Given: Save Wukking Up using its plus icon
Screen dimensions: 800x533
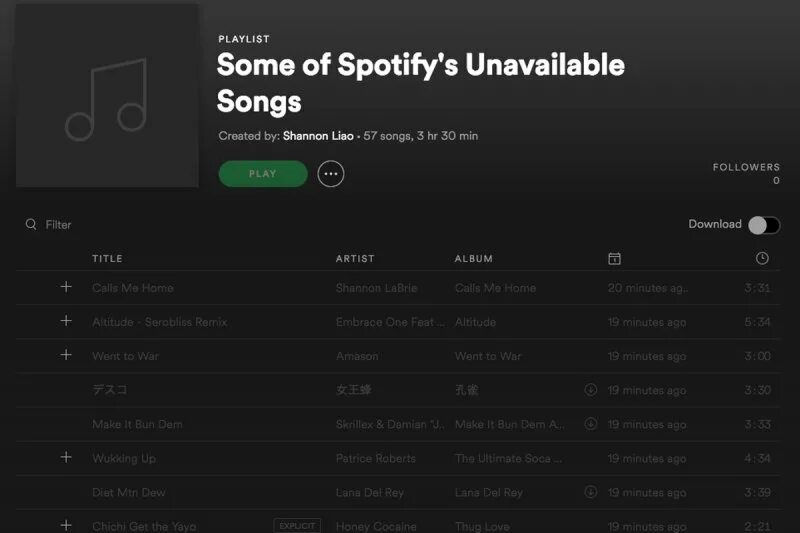Looking at the screenshot, I should [66, 457].
